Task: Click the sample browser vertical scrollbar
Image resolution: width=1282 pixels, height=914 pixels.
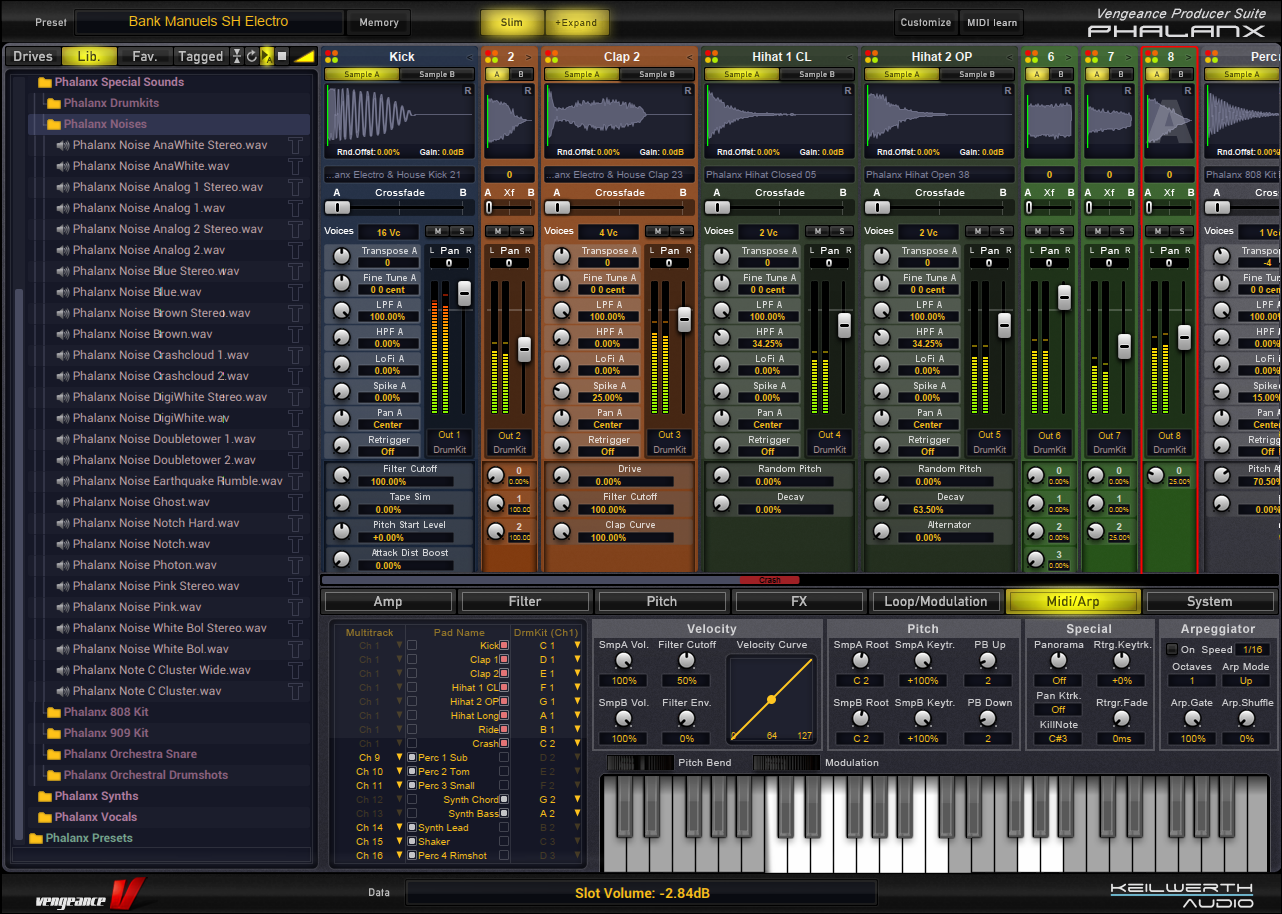Action: pyautogui.click(x=18, y=565)
